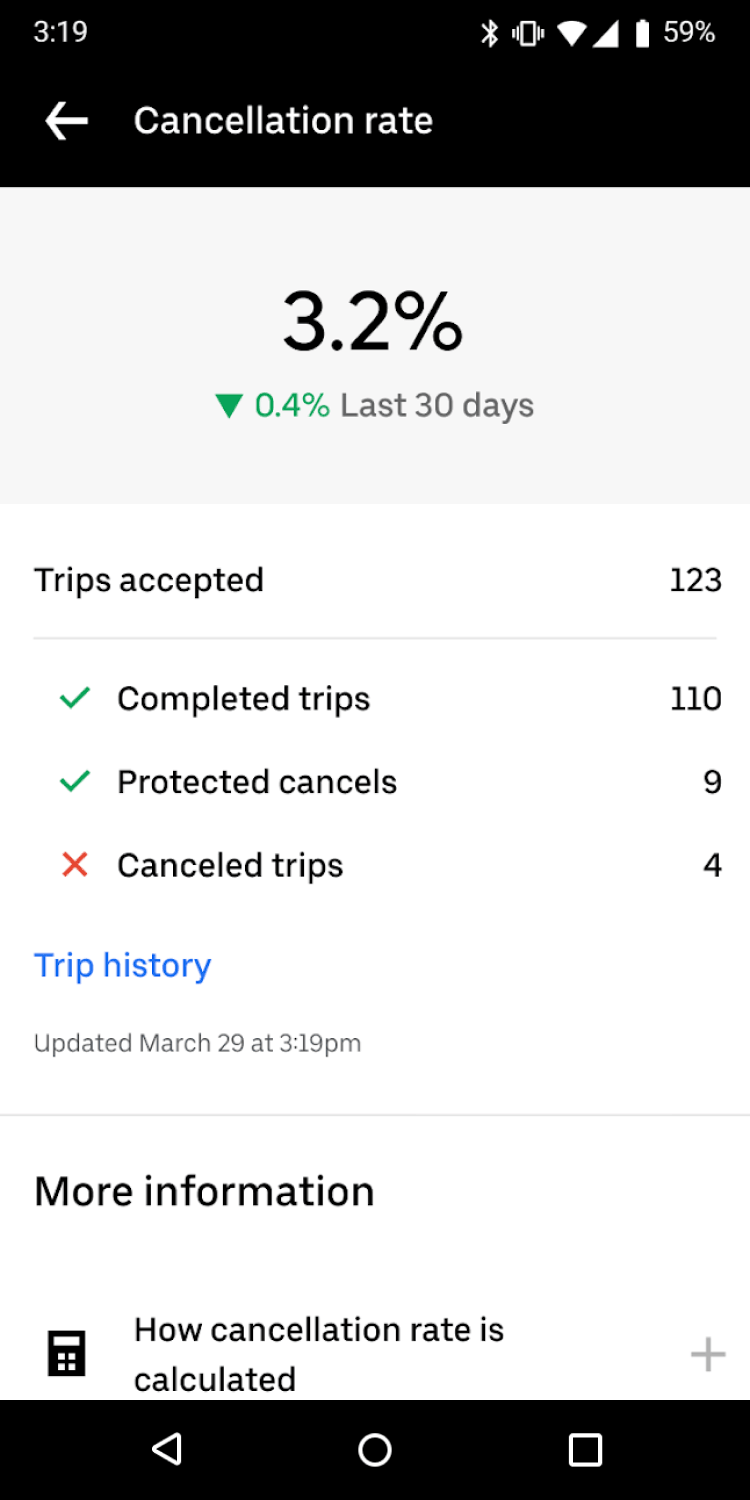Viewport: 750px width, 1500px height.
Task: Tap the green check beside Protected cancels
Action: pos(75,781)
